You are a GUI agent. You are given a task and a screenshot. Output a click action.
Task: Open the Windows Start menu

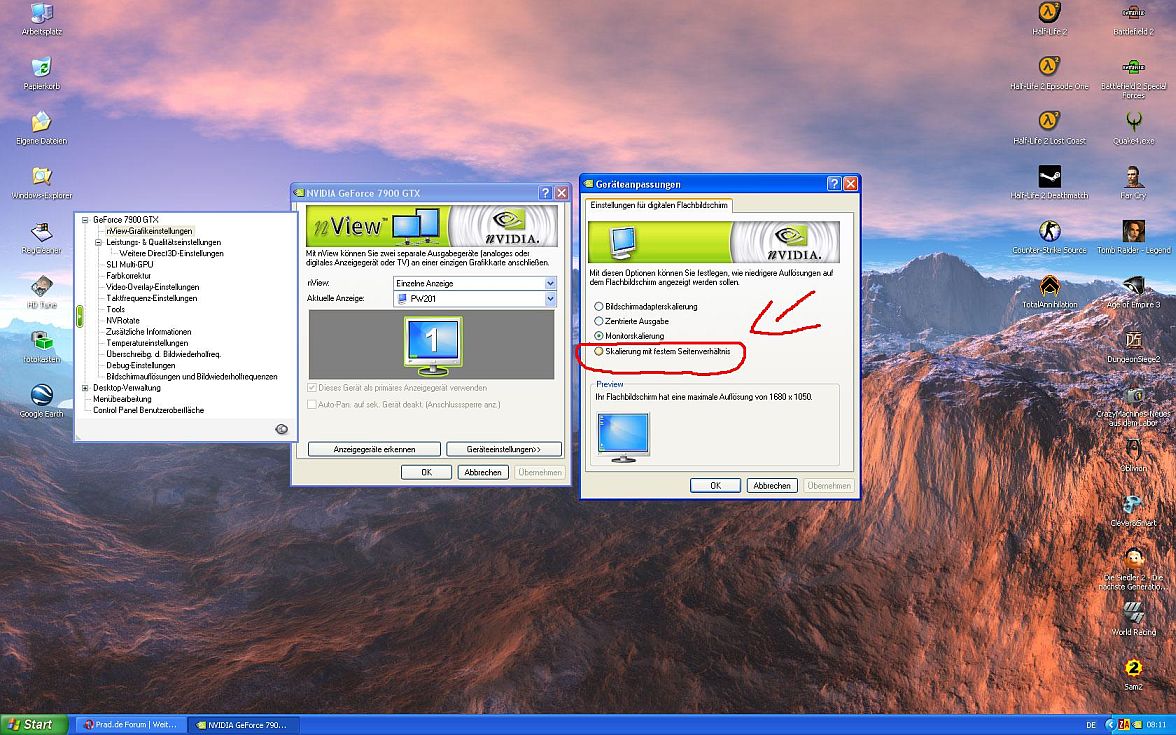click(x=34, y=724)
